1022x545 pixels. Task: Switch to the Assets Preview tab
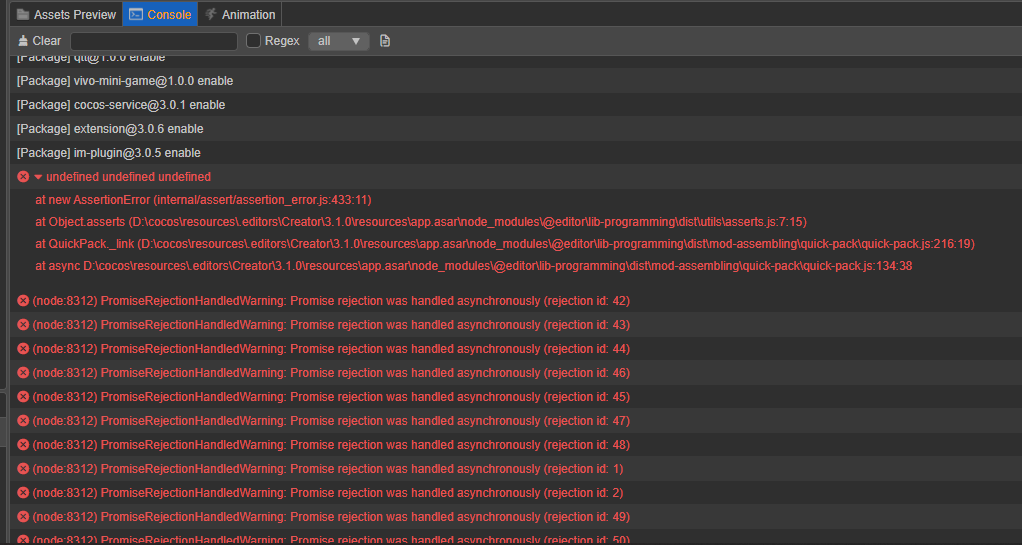66,14
